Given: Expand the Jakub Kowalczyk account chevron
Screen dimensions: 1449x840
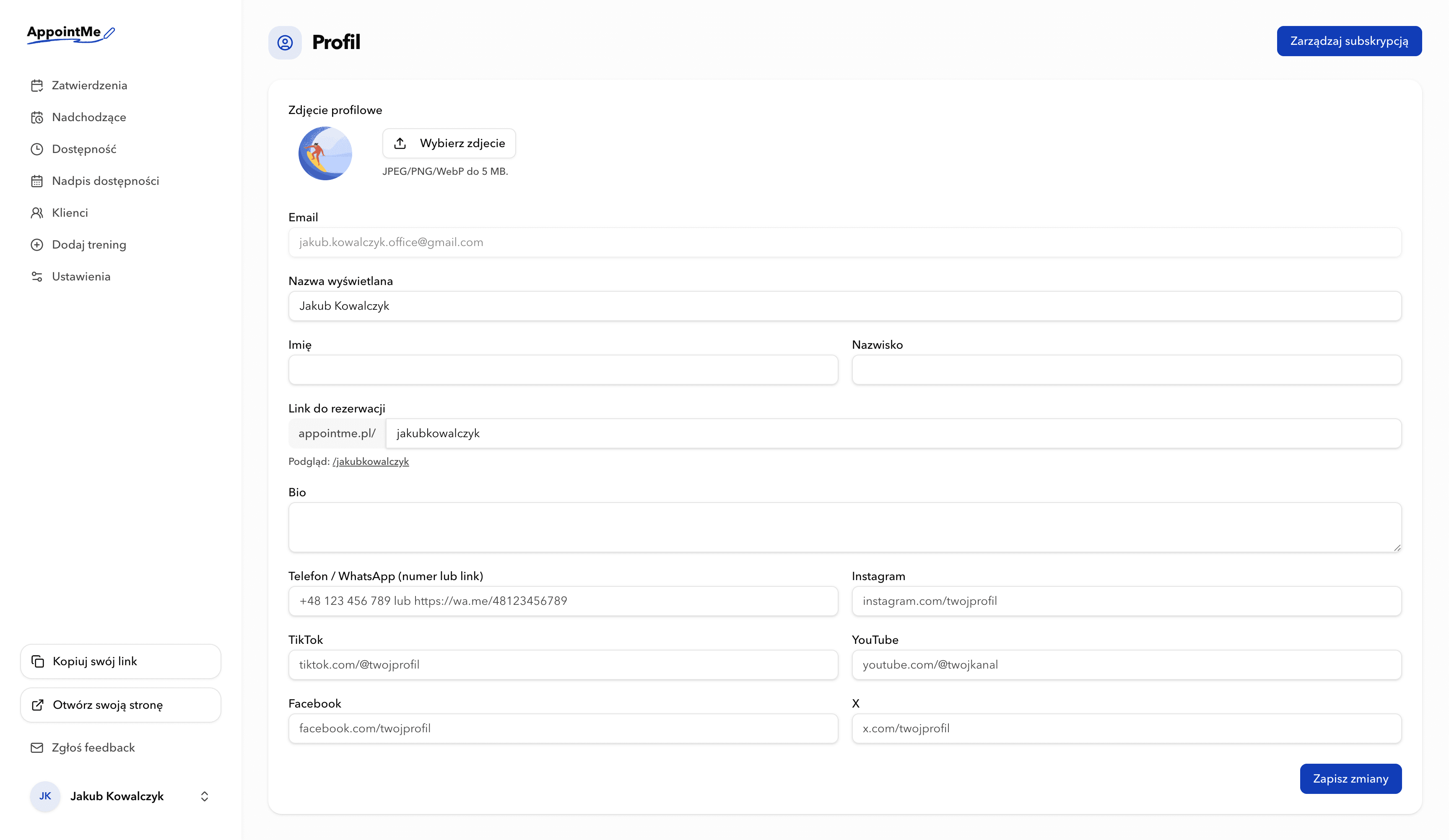Looking at the screenshot, I should [x=204, y=796].
